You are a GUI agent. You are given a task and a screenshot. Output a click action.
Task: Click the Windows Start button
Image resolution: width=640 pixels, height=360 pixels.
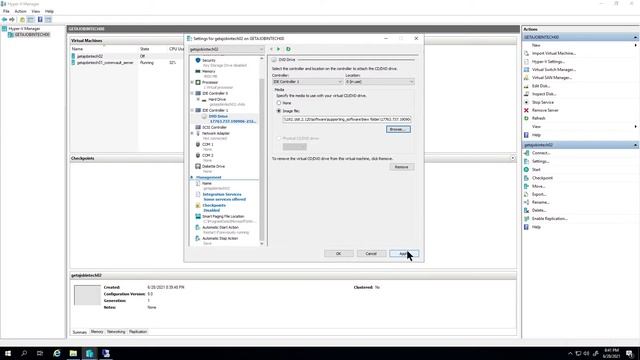coord(8,353)
